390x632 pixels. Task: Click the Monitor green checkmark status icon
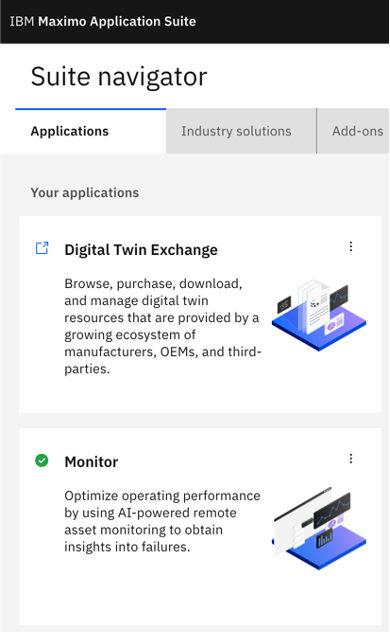(x=42, y=460)
